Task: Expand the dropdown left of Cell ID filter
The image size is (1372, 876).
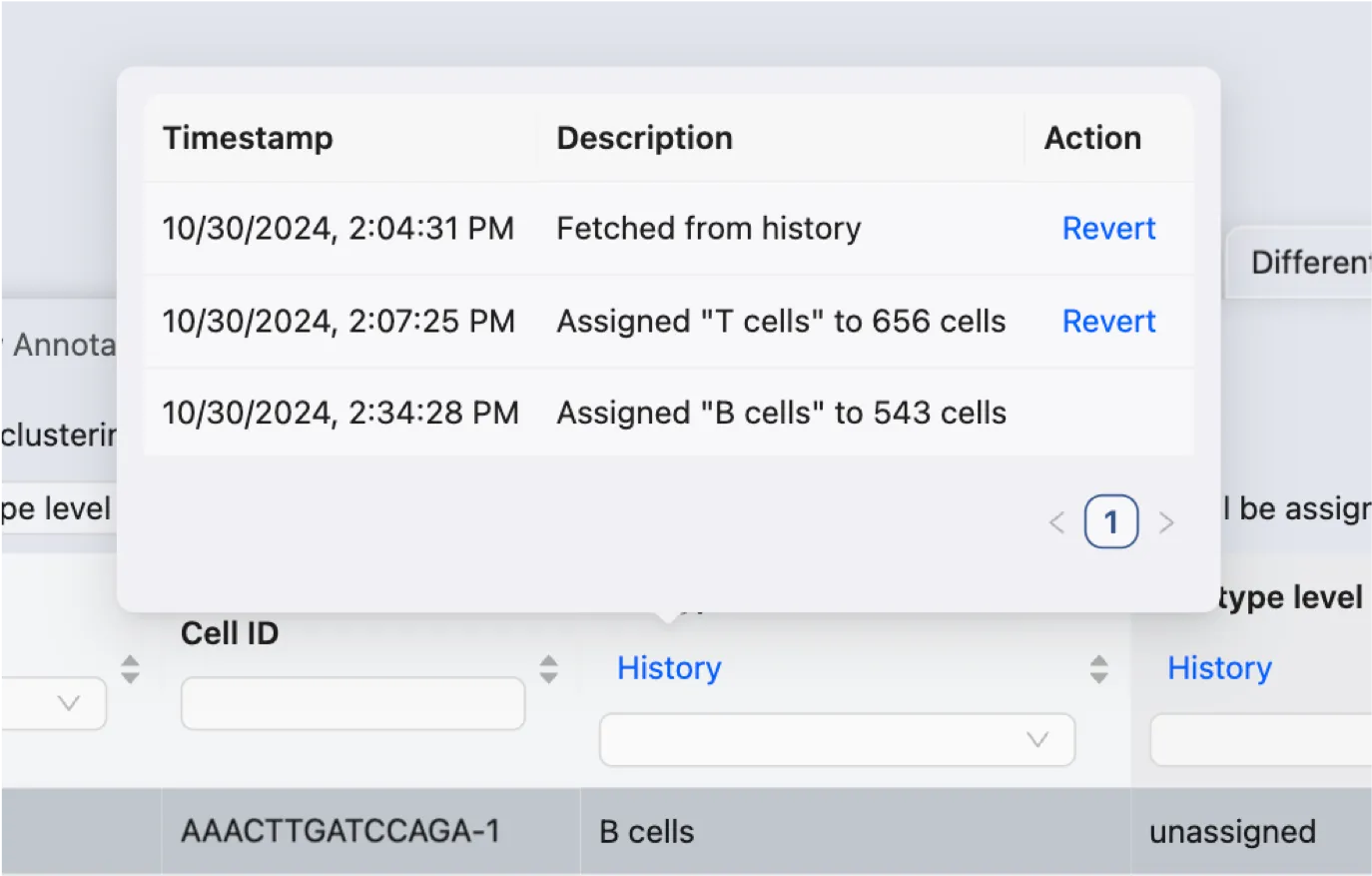Action: [x=55, y=704]
